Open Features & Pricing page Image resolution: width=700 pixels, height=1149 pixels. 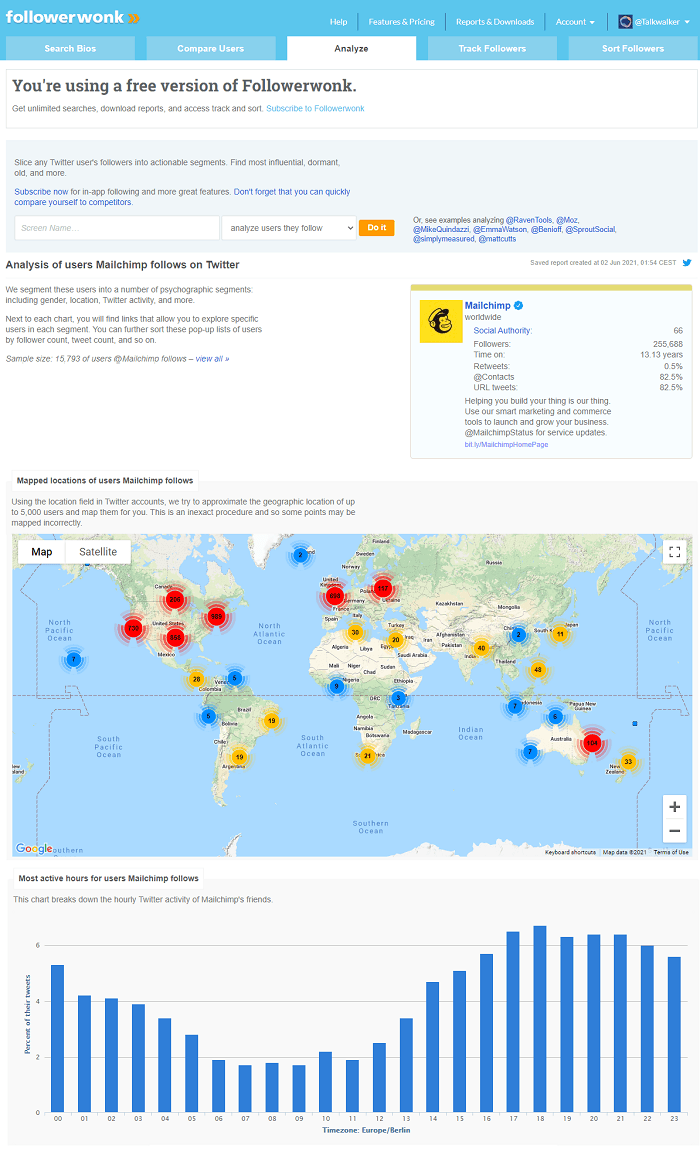pos(402,22)
